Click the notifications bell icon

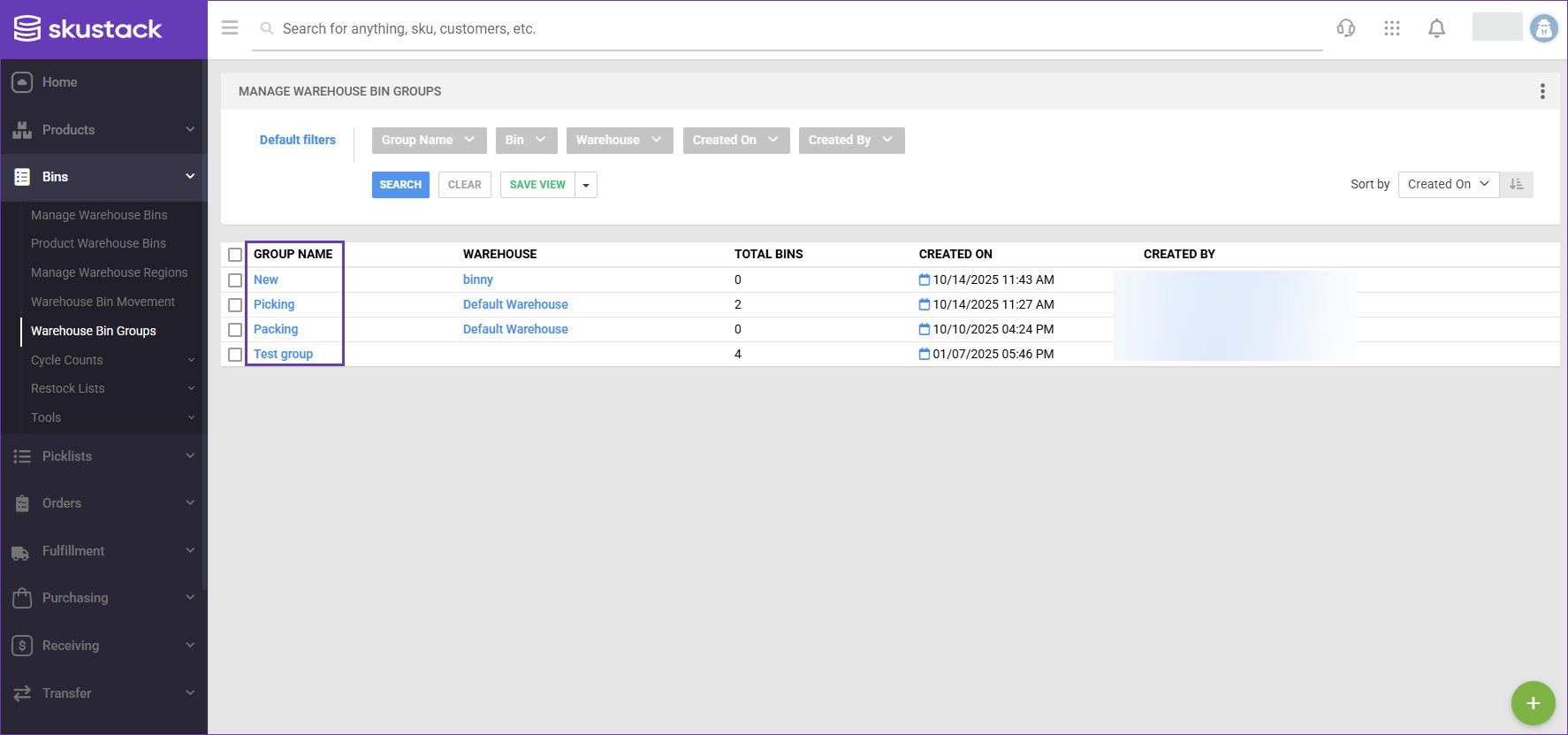coord(1437,28)
